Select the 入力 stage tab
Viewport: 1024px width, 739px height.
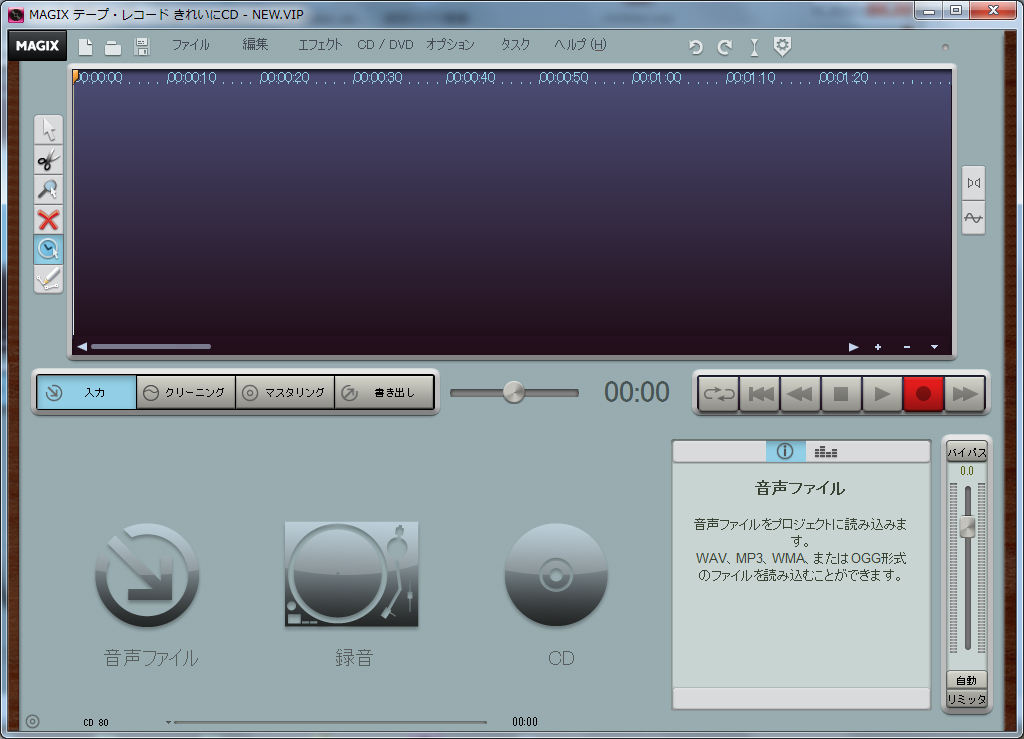point(87,392)
